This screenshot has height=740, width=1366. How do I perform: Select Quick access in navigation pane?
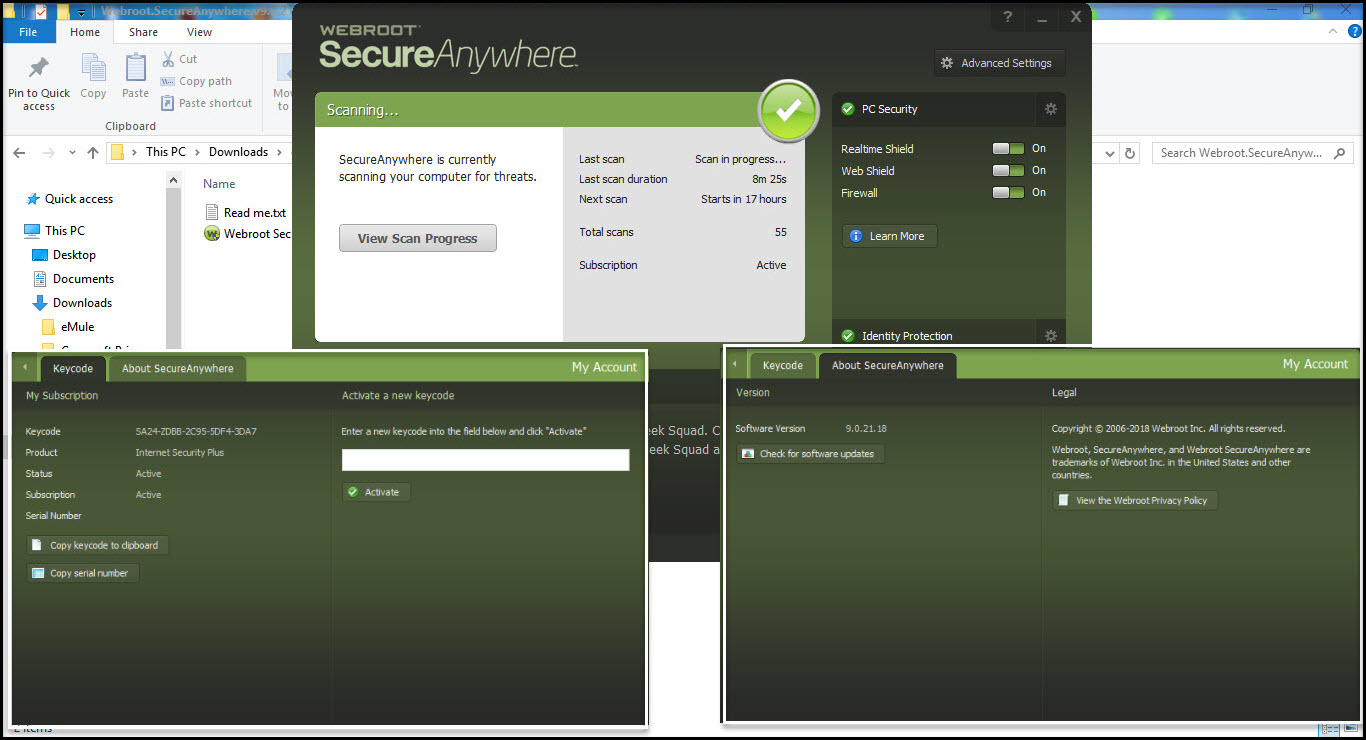[69, 199]
